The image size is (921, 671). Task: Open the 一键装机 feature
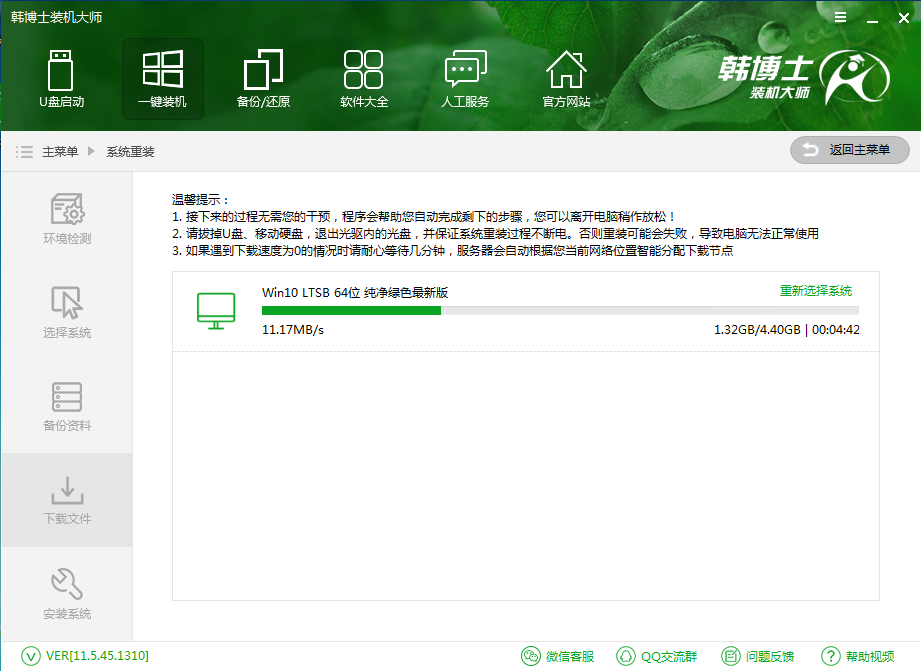click(x=162, y=78)
